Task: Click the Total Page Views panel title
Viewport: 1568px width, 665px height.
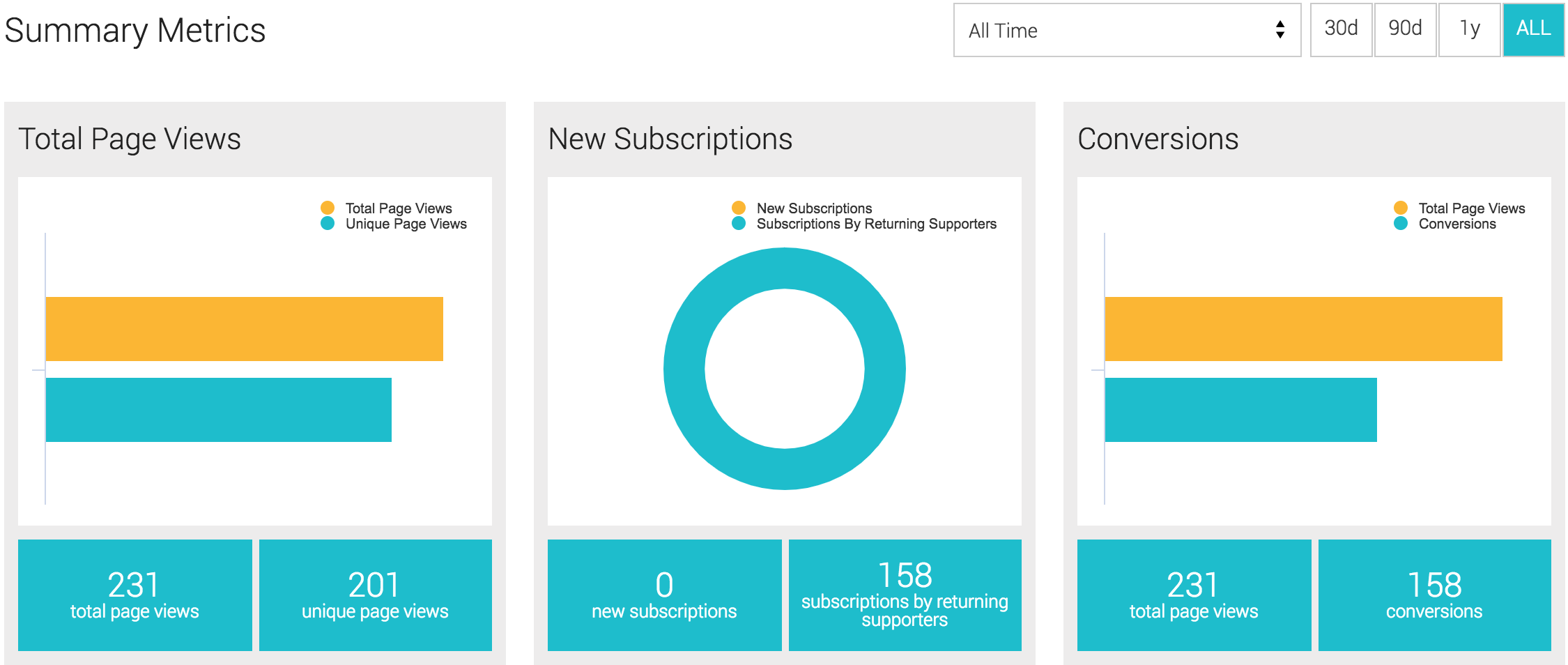Action: (x=130, y=139)
